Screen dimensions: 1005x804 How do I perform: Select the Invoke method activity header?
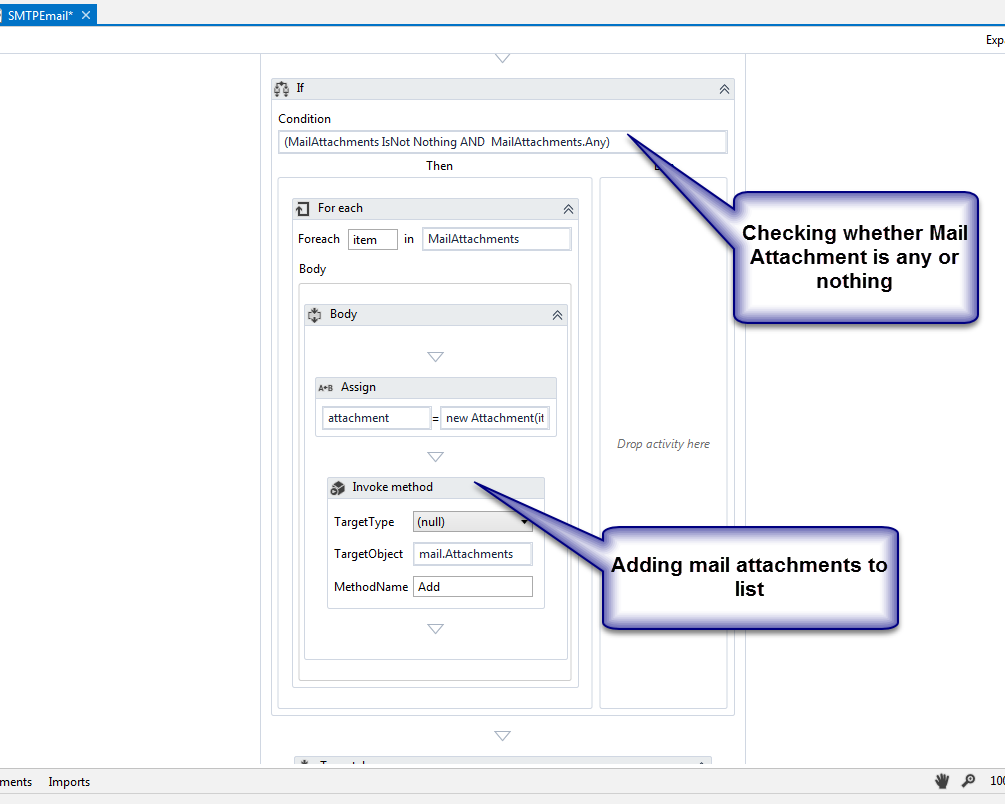436,487
